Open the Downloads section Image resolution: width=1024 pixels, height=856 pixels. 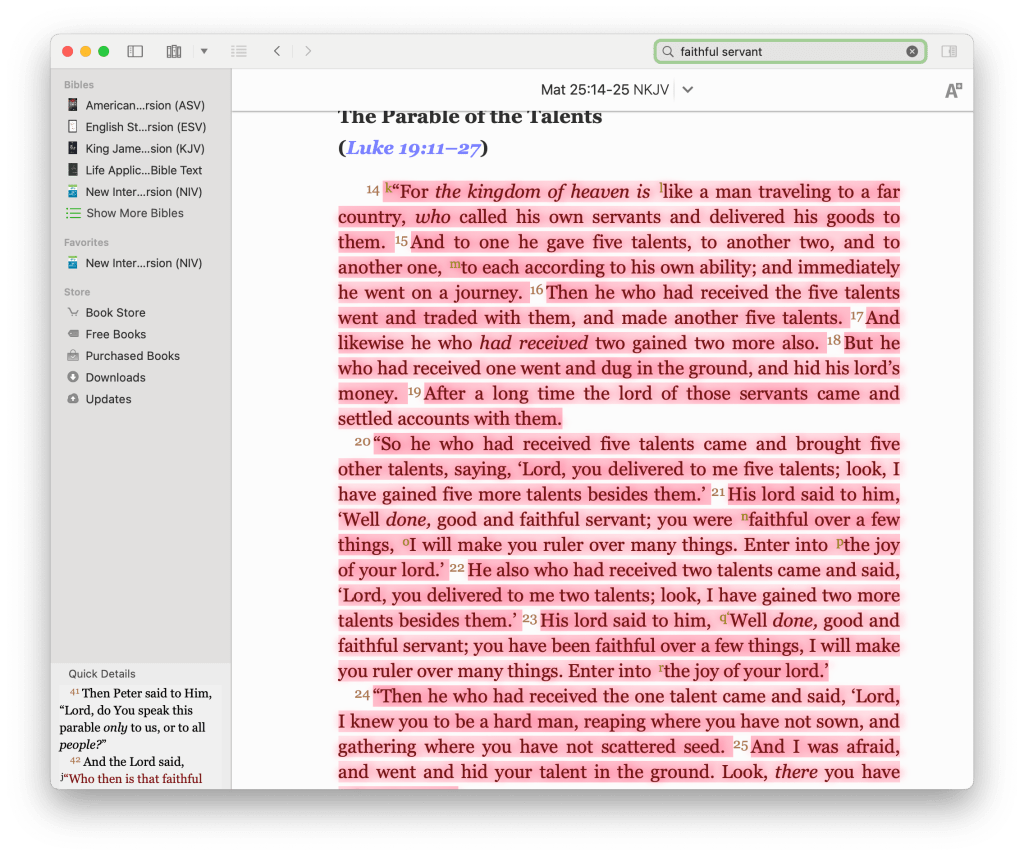115,378
